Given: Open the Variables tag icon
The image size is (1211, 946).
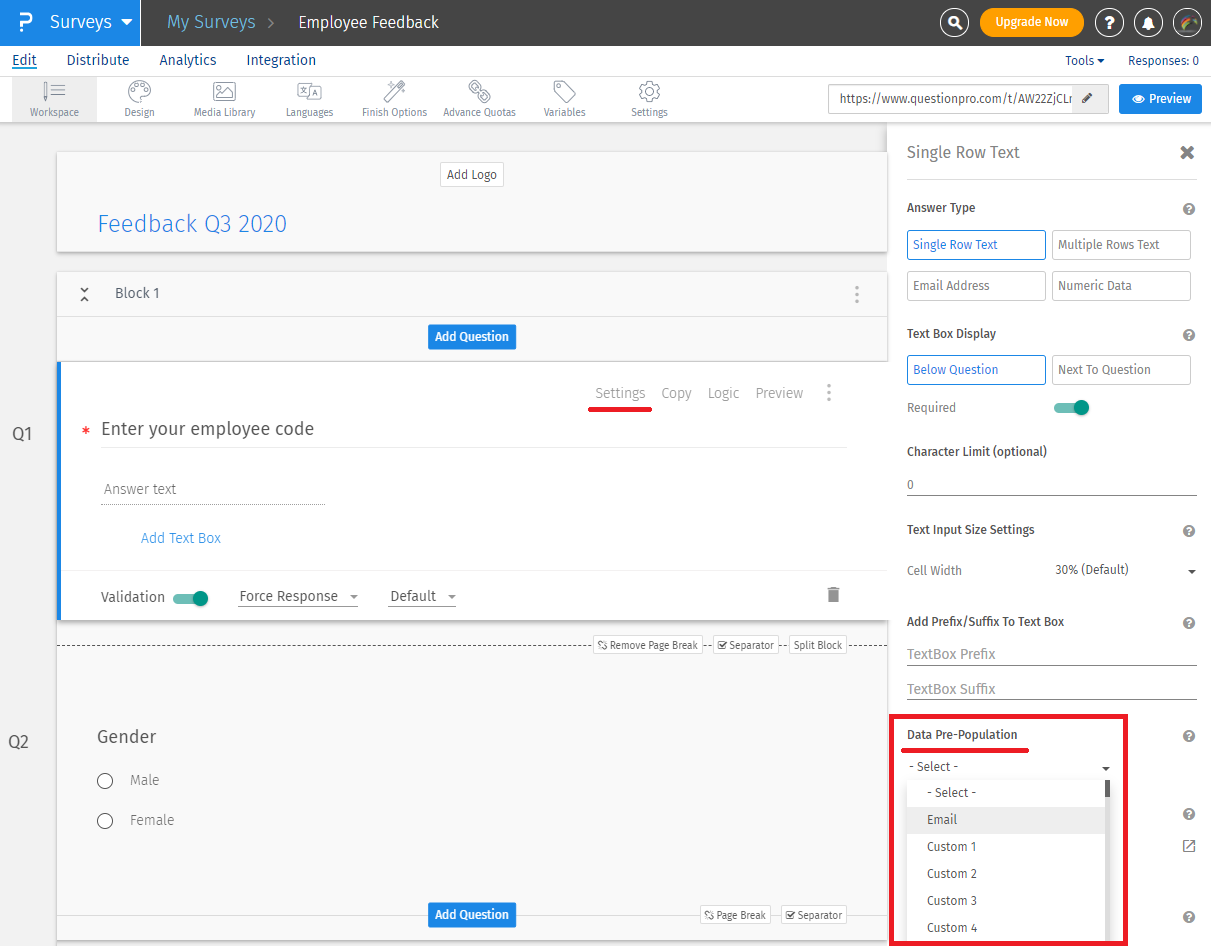Looking at the screenshot, I should [x=564, y=99].
